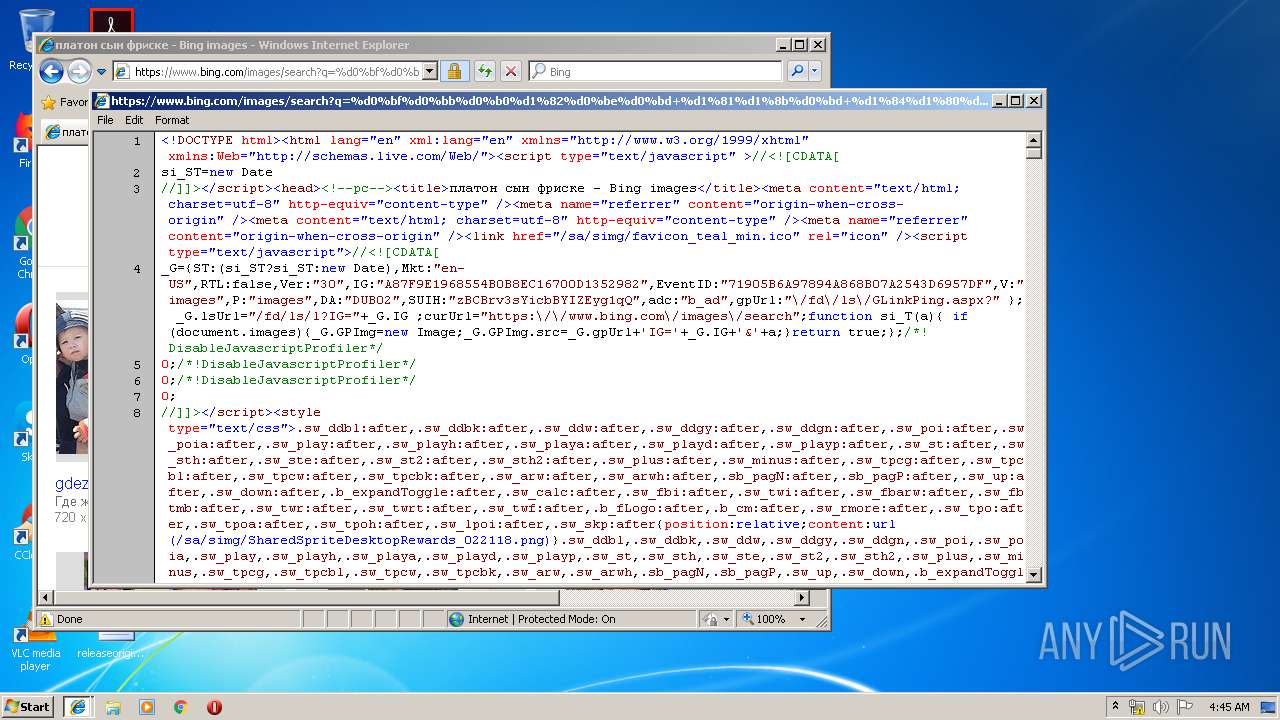Click the Start button
This screenshot has width=1280, height=720.
pyautogui.click(x=27, y=706)
